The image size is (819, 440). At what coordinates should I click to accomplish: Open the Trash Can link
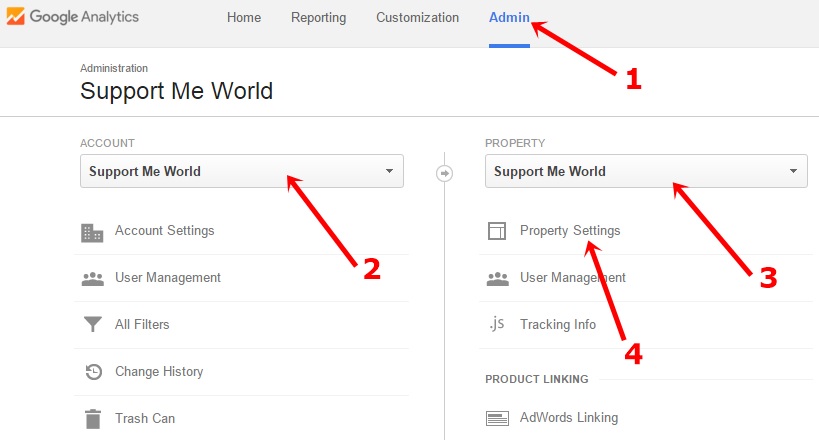click(145, 419)
